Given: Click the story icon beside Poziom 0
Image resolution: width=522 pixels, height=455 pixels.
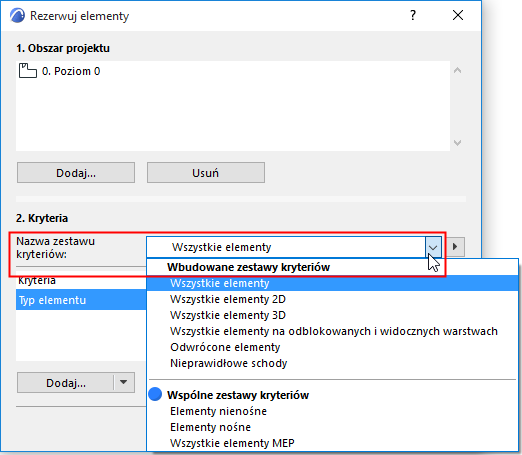Looking at the screenshot, I should click(28, 71).
